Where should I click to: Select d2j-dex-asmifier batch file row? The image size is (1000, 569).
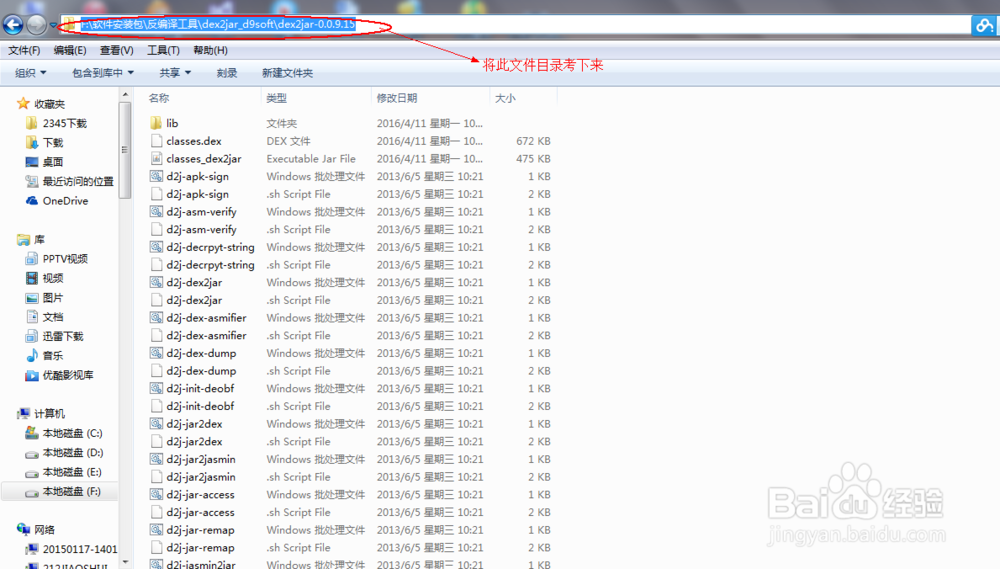[349, 318]
